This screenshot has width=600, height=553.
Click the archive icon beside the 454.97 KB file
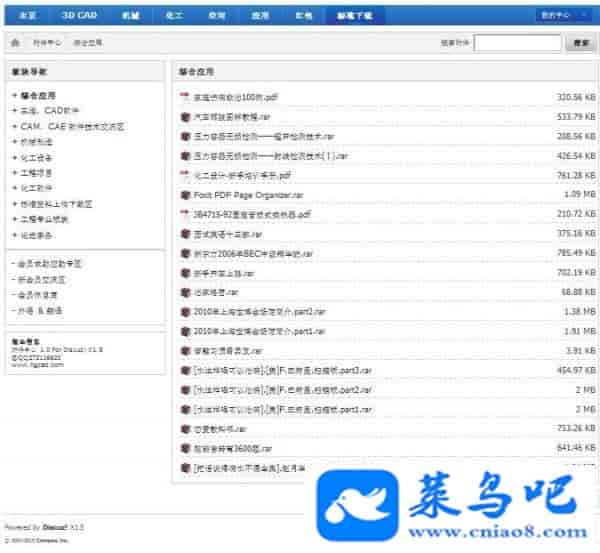(185, 370)
